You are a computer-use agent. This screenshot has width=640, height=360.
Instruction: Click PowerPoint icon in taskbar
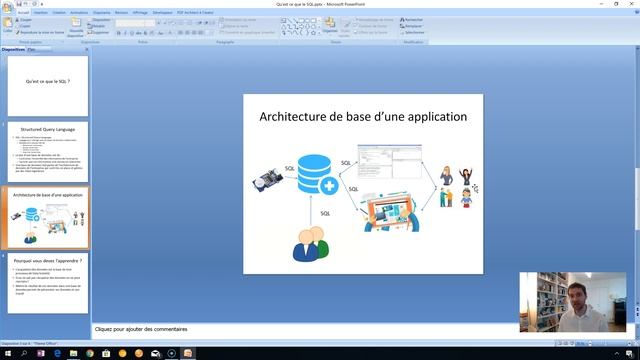tap(188, 353)
